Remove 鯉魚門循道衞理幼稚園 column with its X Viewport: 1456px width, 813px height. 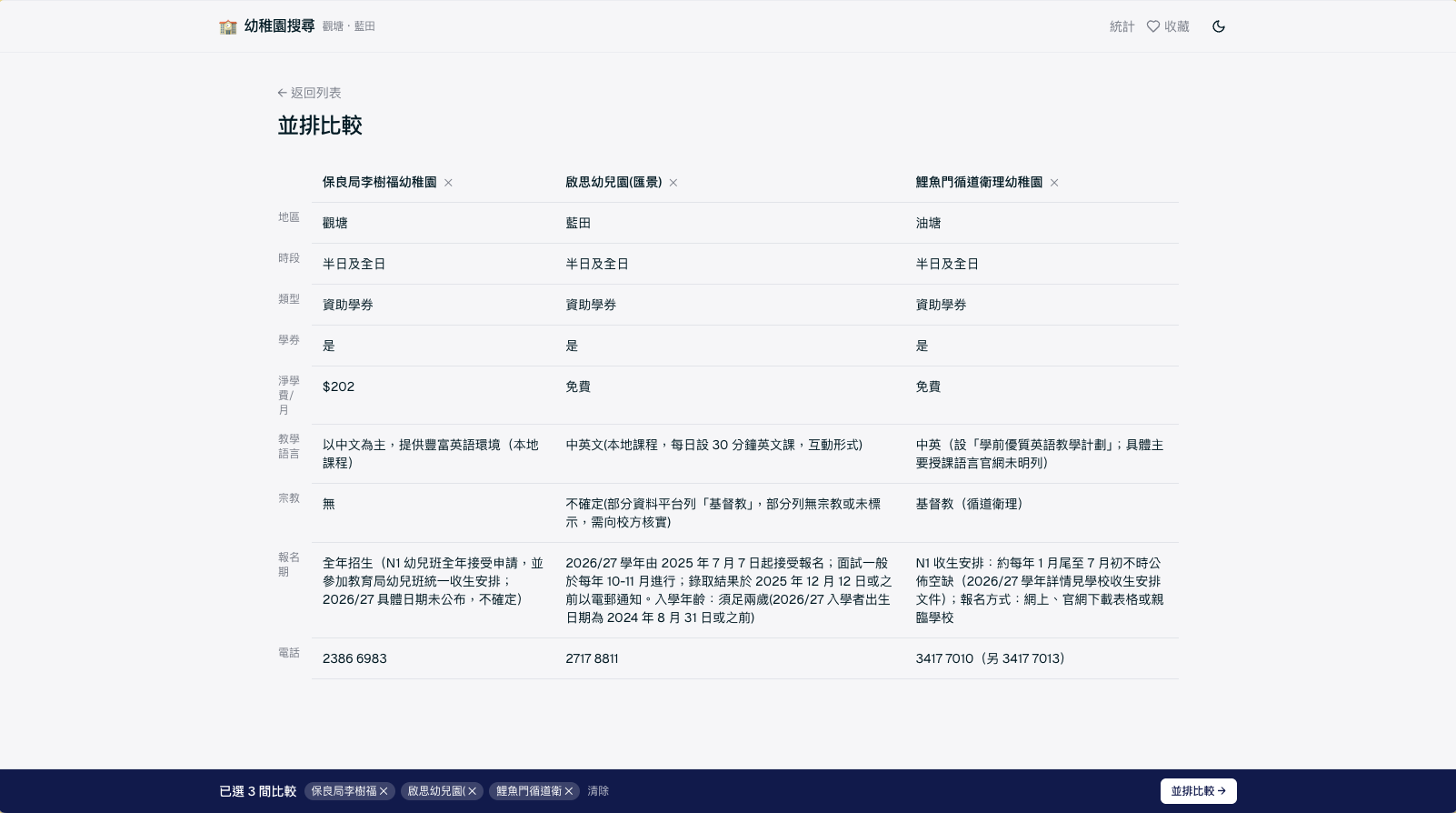[x=1054, y=183]
